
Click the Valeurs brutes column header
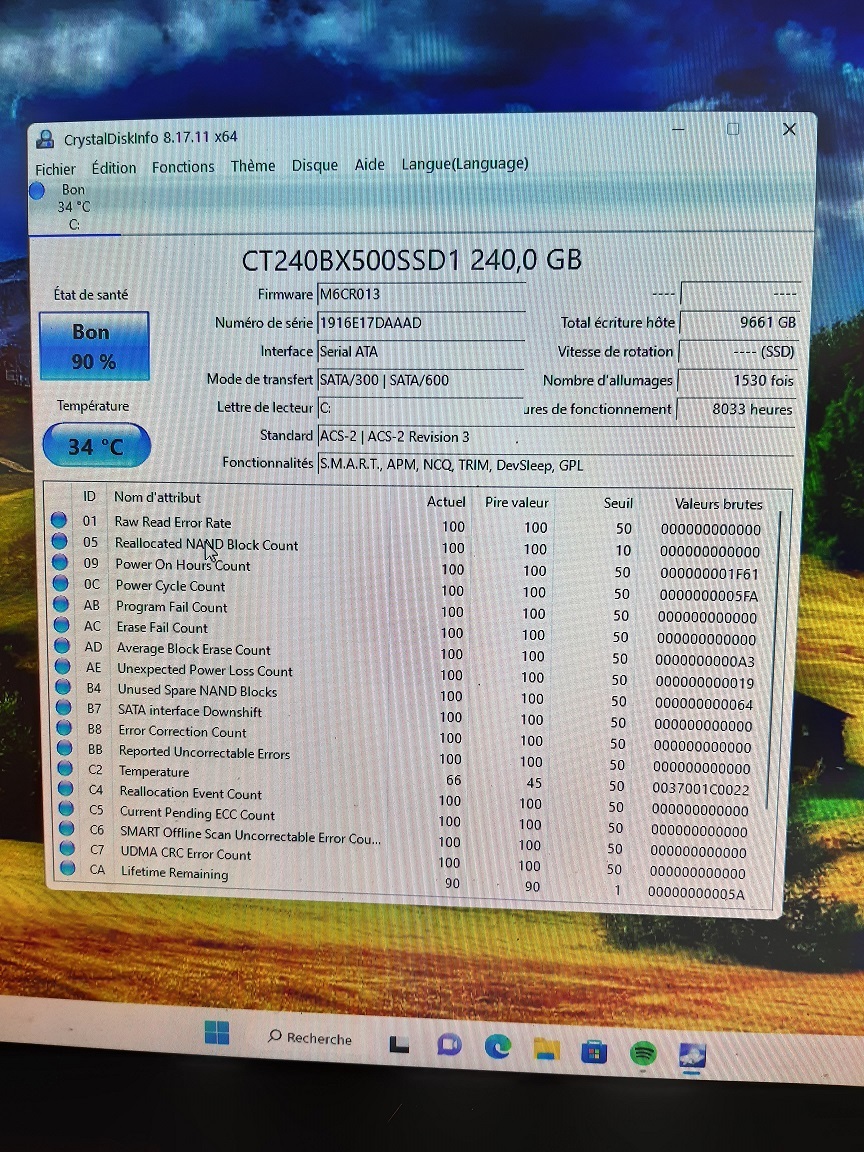(719, 504)
